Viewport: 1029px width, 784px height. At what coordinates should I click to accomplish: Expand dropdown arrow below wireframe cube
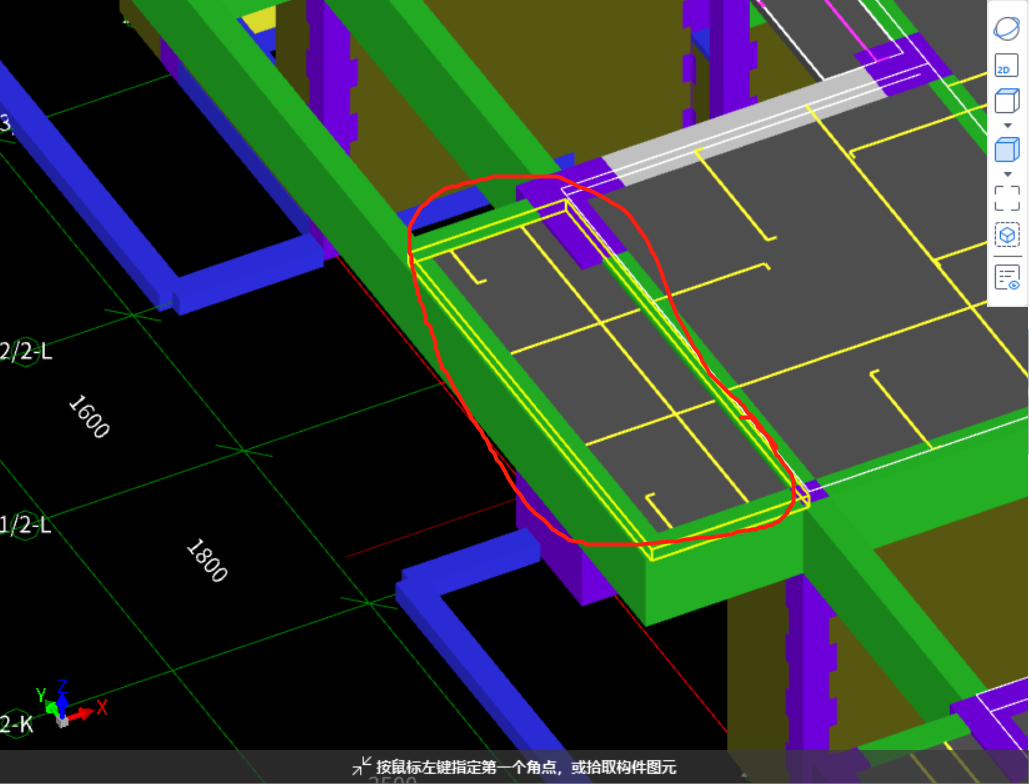(1006, 126)
